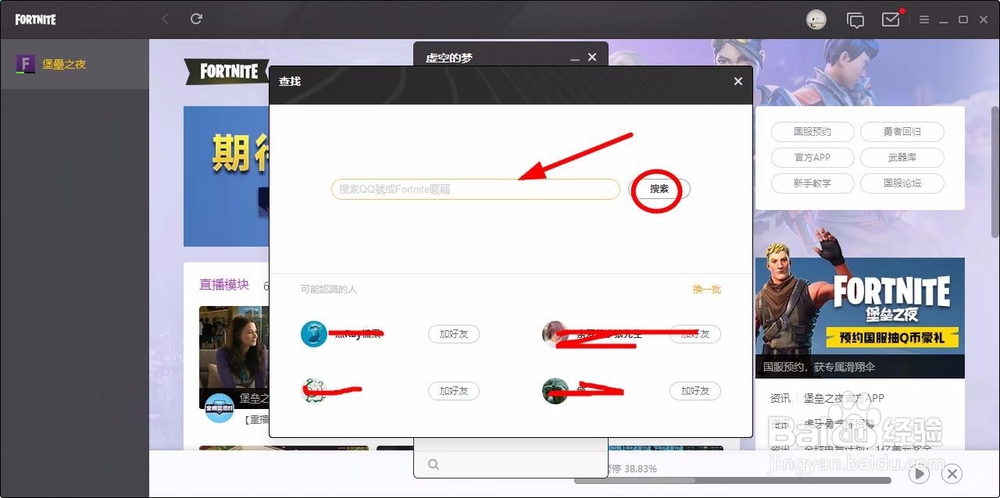The height and width of the screenshot is (498, 1000).
Task: Click the QQ号 or Fortnite昵称 search field
Action: 475,189
